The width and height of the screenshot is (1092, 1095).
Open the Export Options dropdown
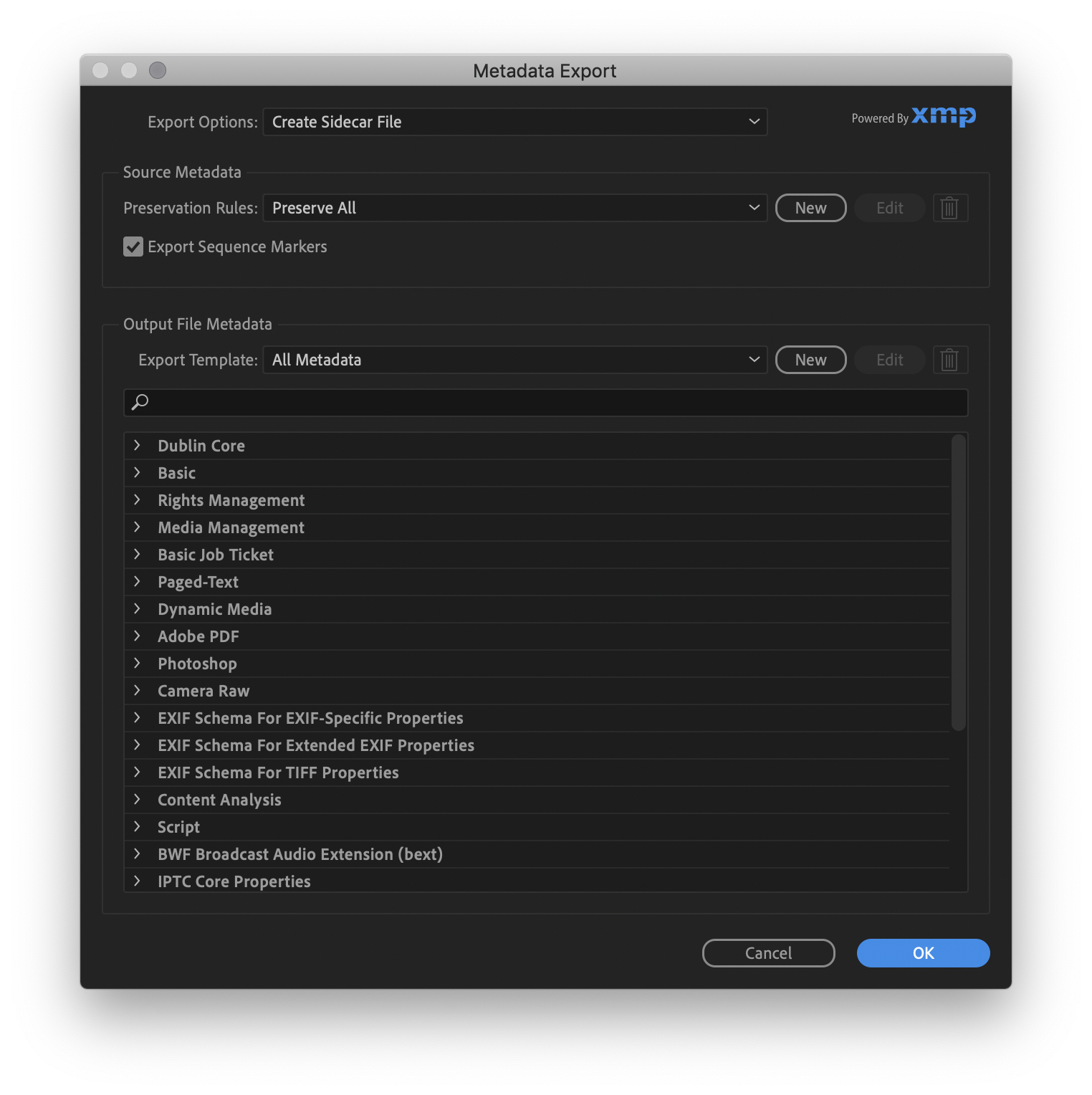515,122
